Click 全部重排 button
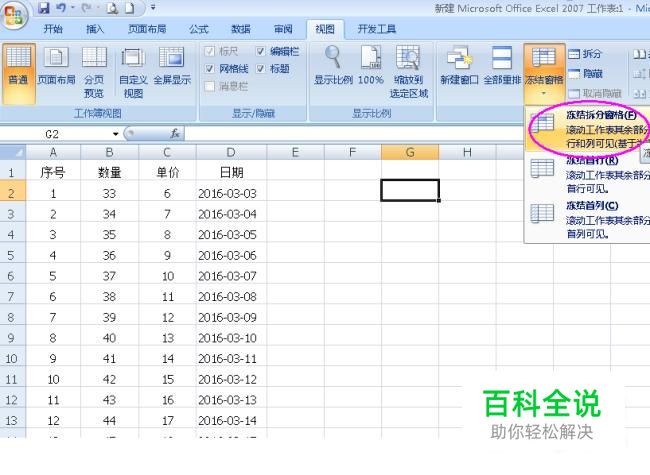The height and width of the screenshot is (475, 650). (502, 66)
